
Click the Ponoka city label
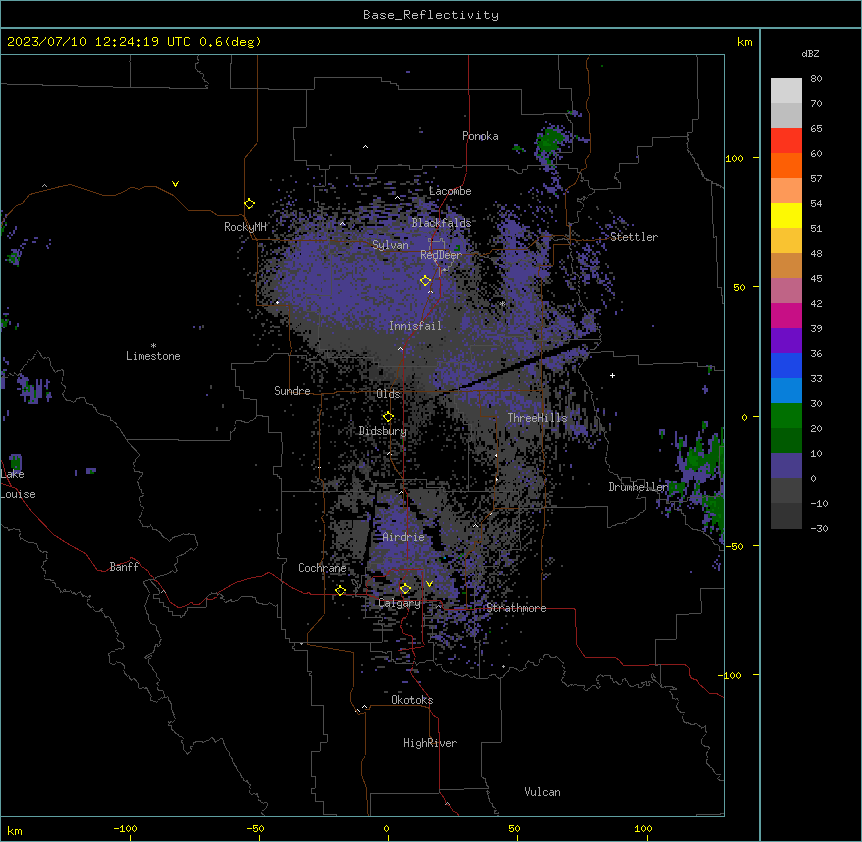[480, 136]
